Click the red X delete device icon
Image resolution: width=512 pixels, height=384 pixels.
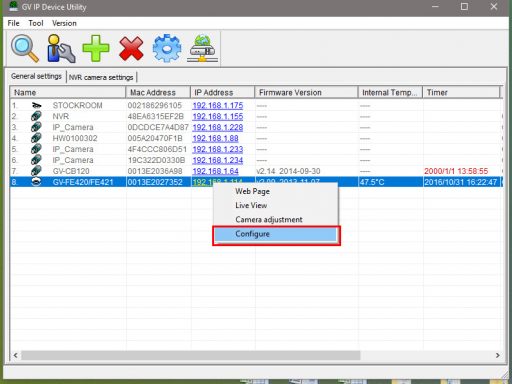click(131, 49)
